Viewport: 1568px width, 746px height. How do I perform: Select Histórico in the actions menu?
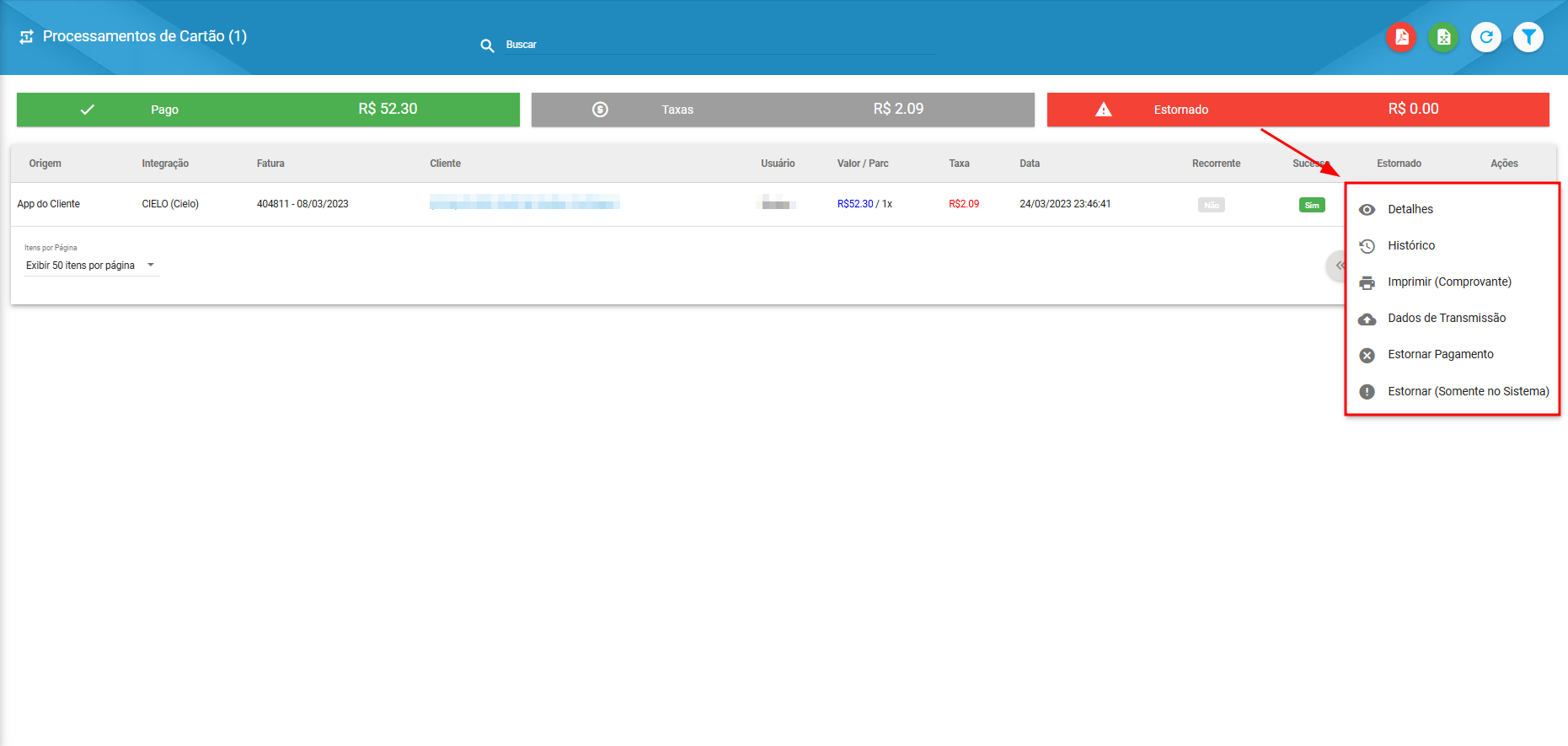click(1453, 245)
